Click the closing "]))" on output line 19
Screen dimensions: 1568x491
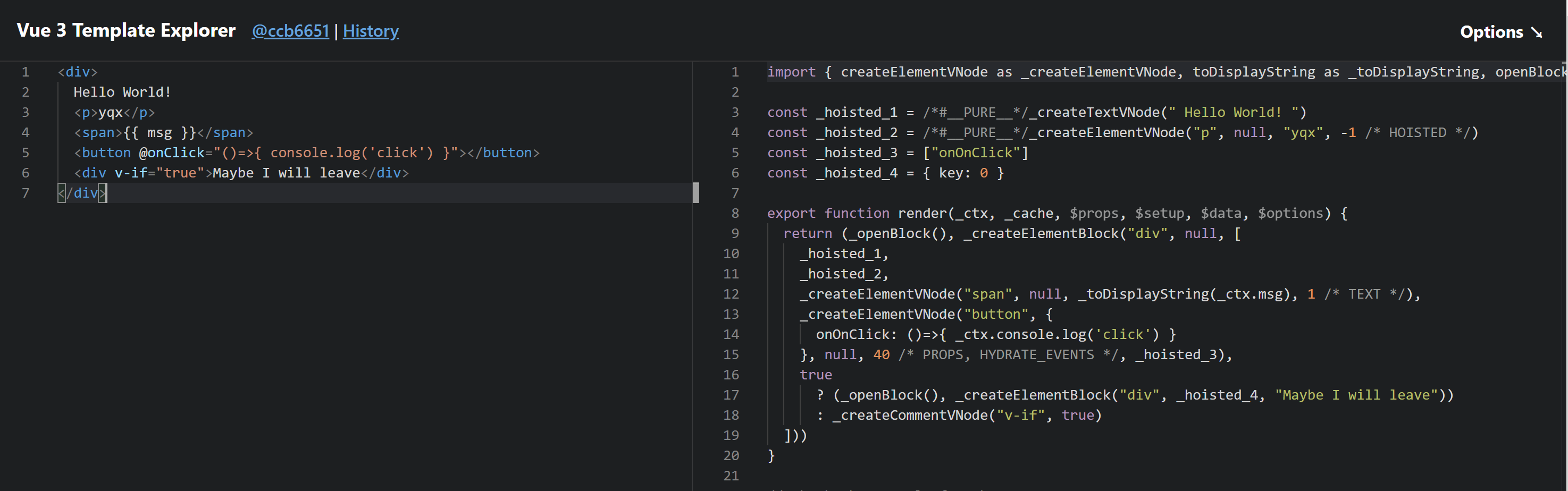pyautogui.click(x=795, y=435)
